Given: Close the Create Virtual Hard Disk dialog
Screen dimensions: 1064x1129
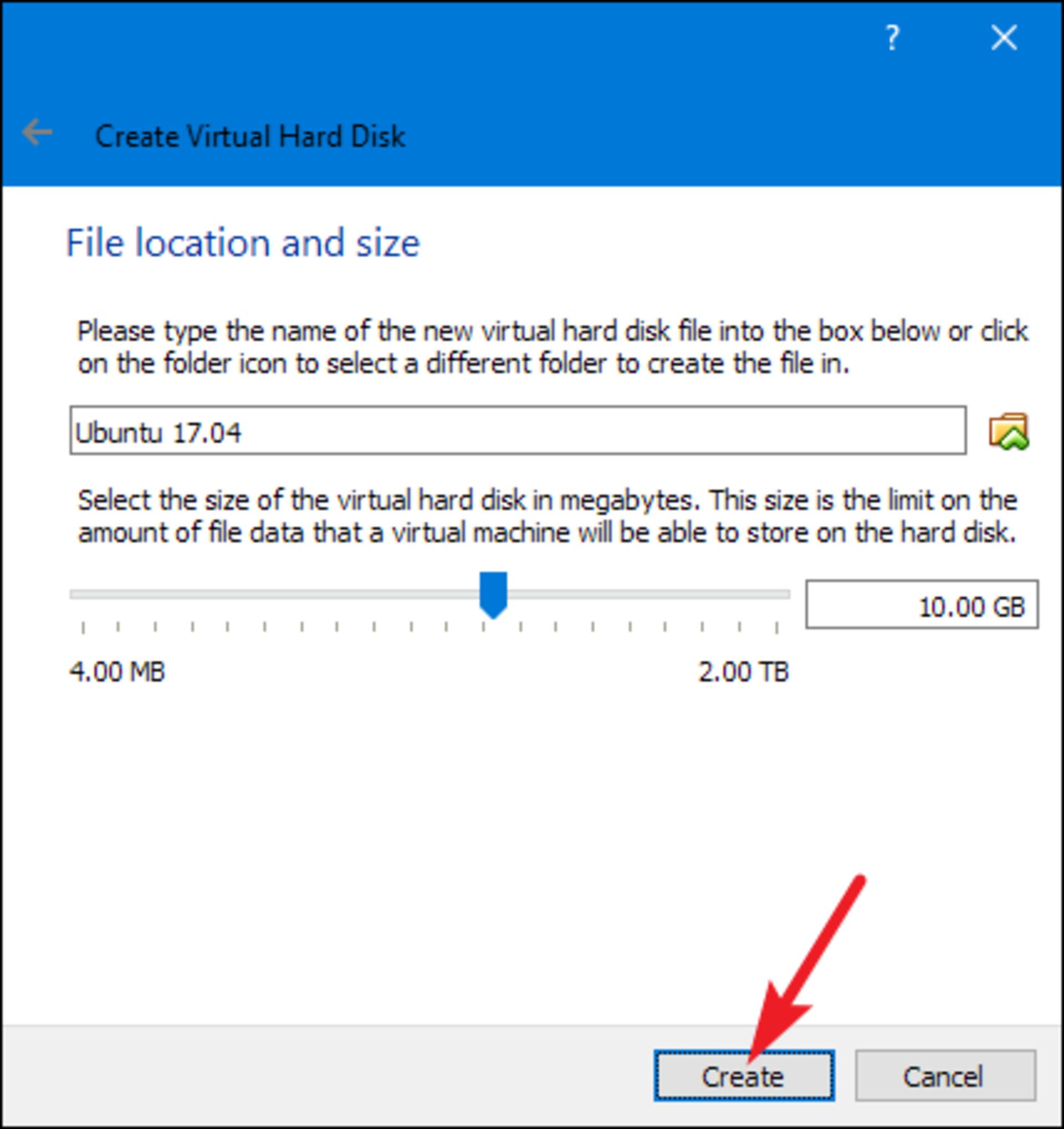Looking at the screenshot, I should (x=1004, y=38).
